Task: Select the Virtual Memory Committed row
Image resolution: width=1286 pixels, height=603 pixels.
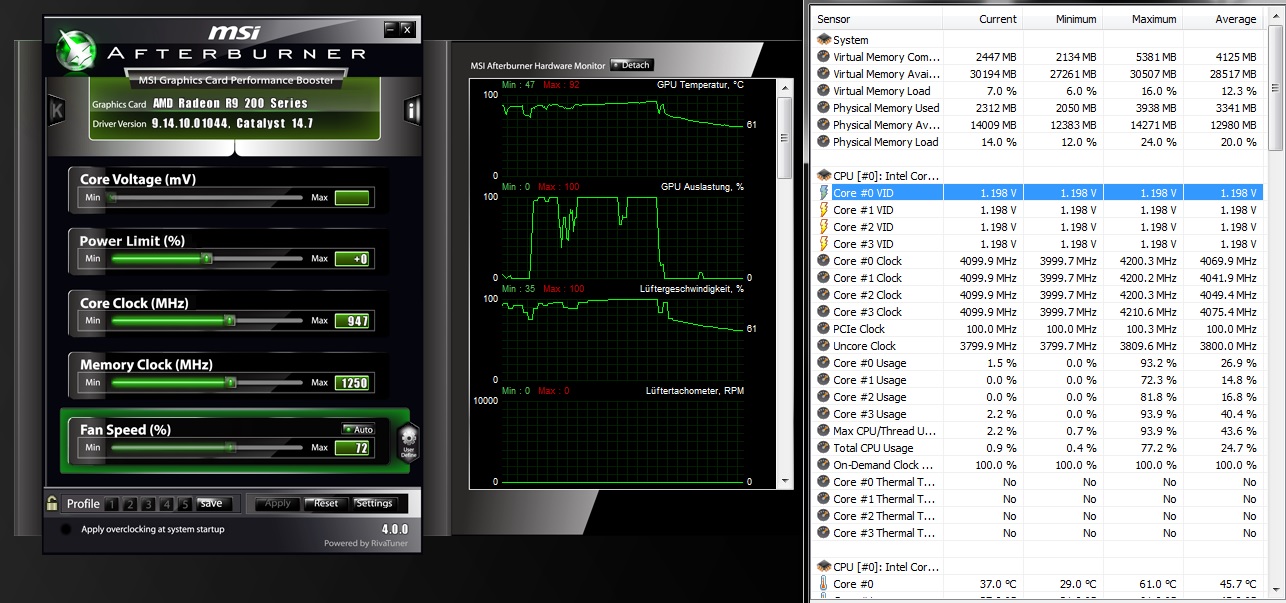Action: coord(1038,57)
